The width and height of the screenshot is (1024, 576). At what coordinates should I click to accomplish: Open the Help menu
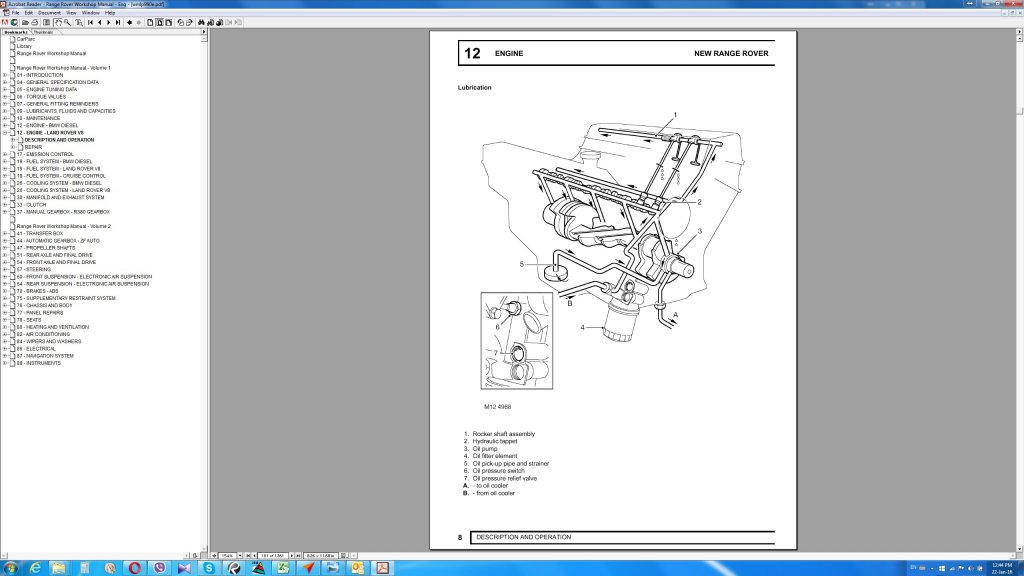point(110,12)
